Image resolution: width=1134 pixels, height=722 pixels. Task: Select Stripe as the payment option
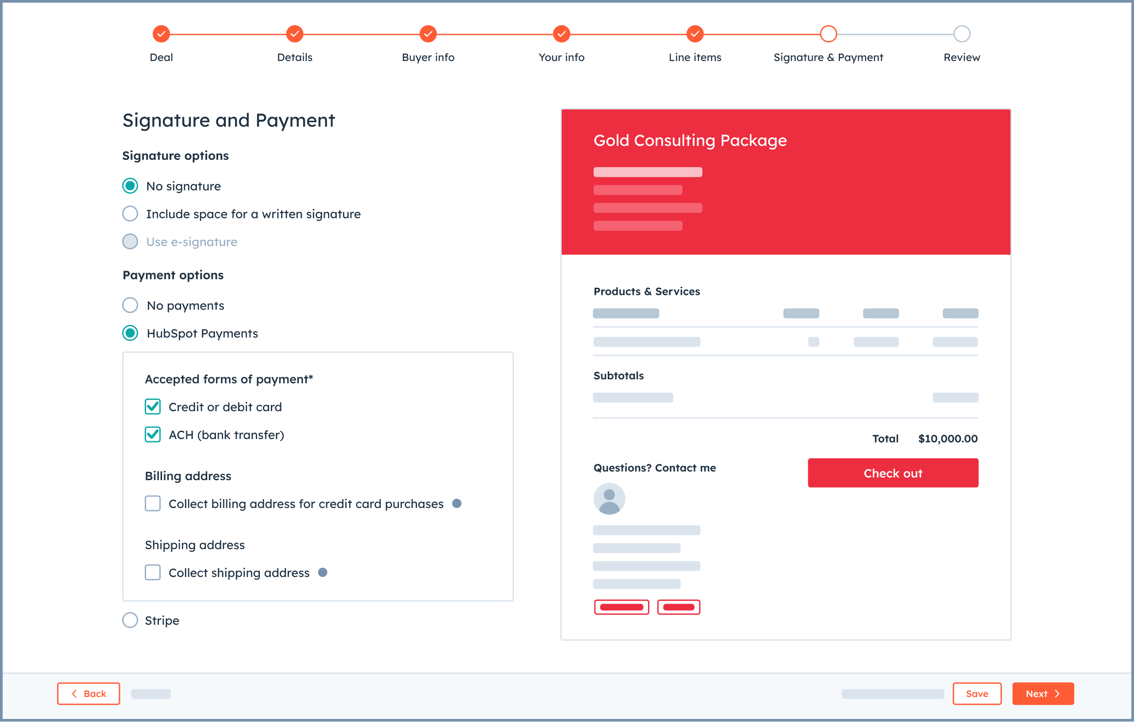(x=130, y=621)
